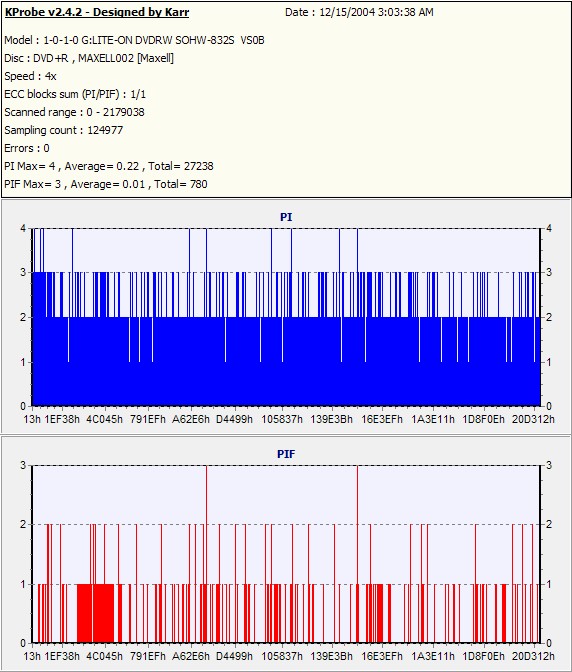
Task: Click the Disc MAXELL002 info line
Action: [89, 58]
